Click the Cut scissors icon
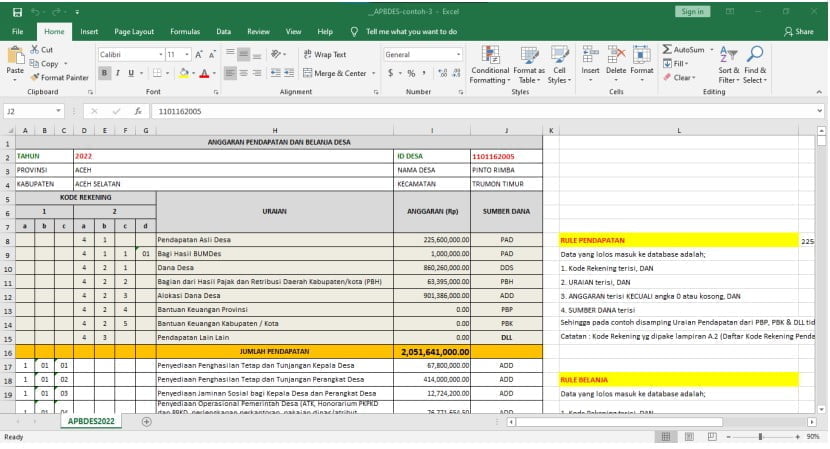Screen dimensions: 830x449 [x=34, y=49]
